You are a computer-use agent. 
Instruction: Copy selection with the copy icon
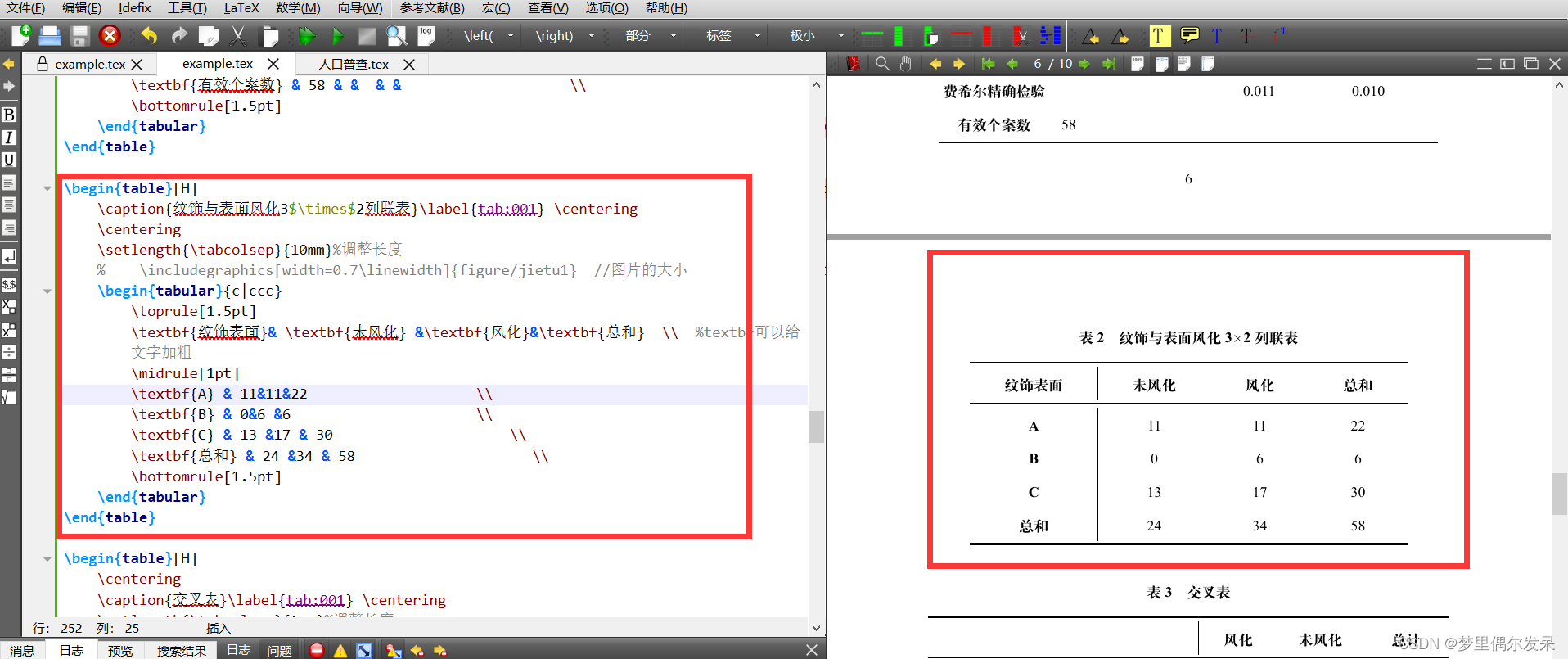tap(209, 36)
